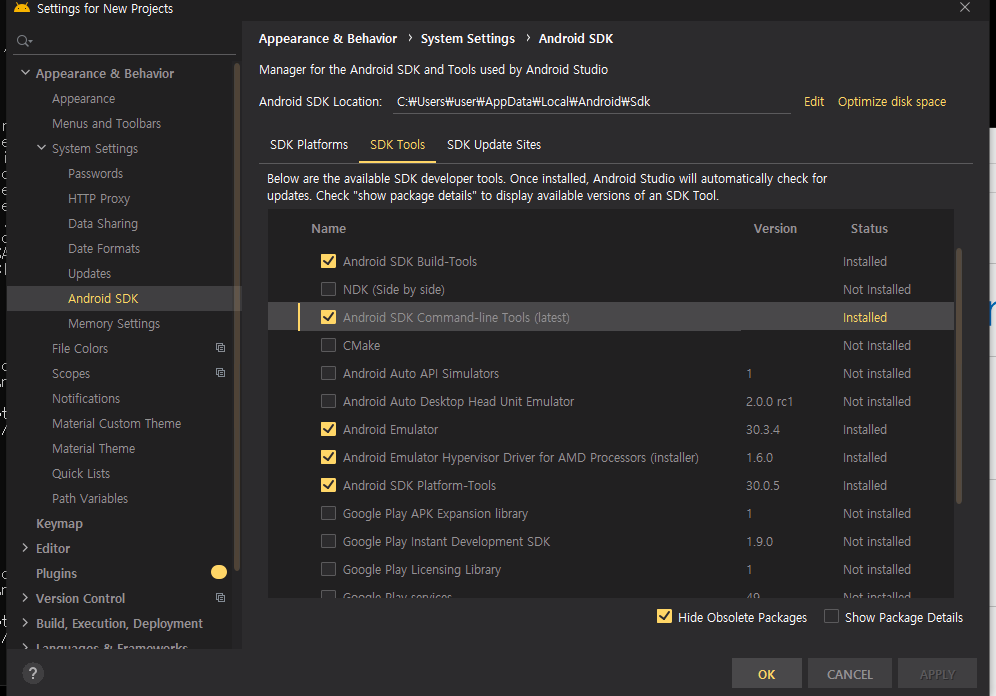Image resolution: width=996 pixels, height=696 pixels.
Task: Check Google Play Instant Development SDK
Action: [x=328, y=541]
